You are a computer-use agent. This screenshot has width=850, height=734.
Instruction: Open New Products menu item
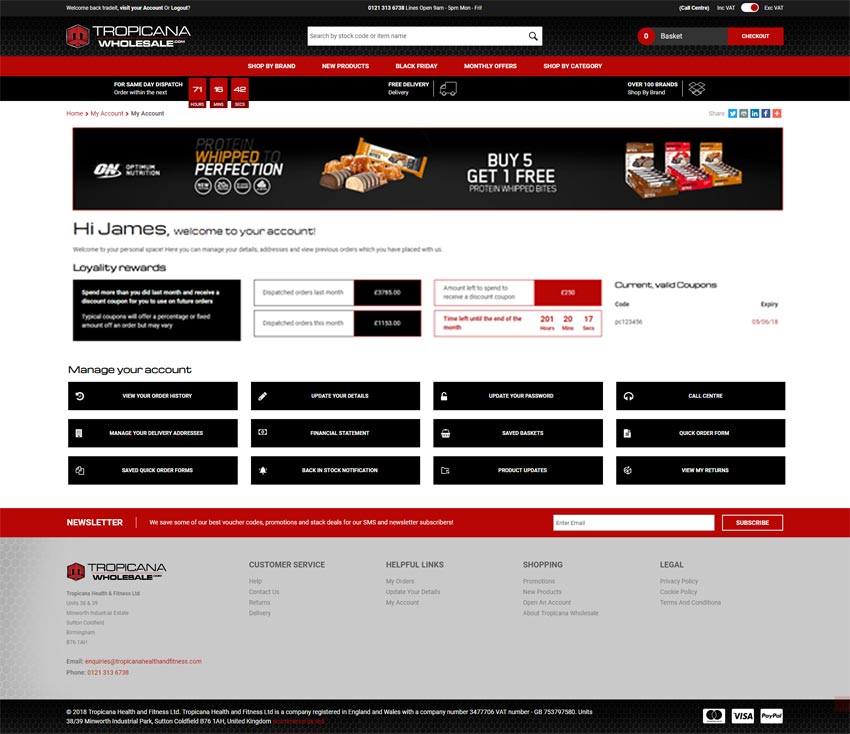point(345,66)
